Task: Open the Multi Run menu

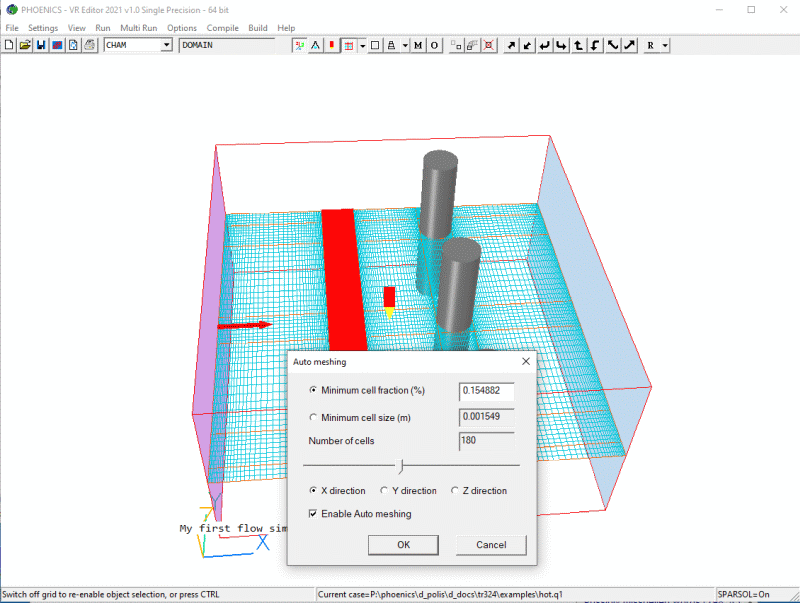Action: coord(138,28)
